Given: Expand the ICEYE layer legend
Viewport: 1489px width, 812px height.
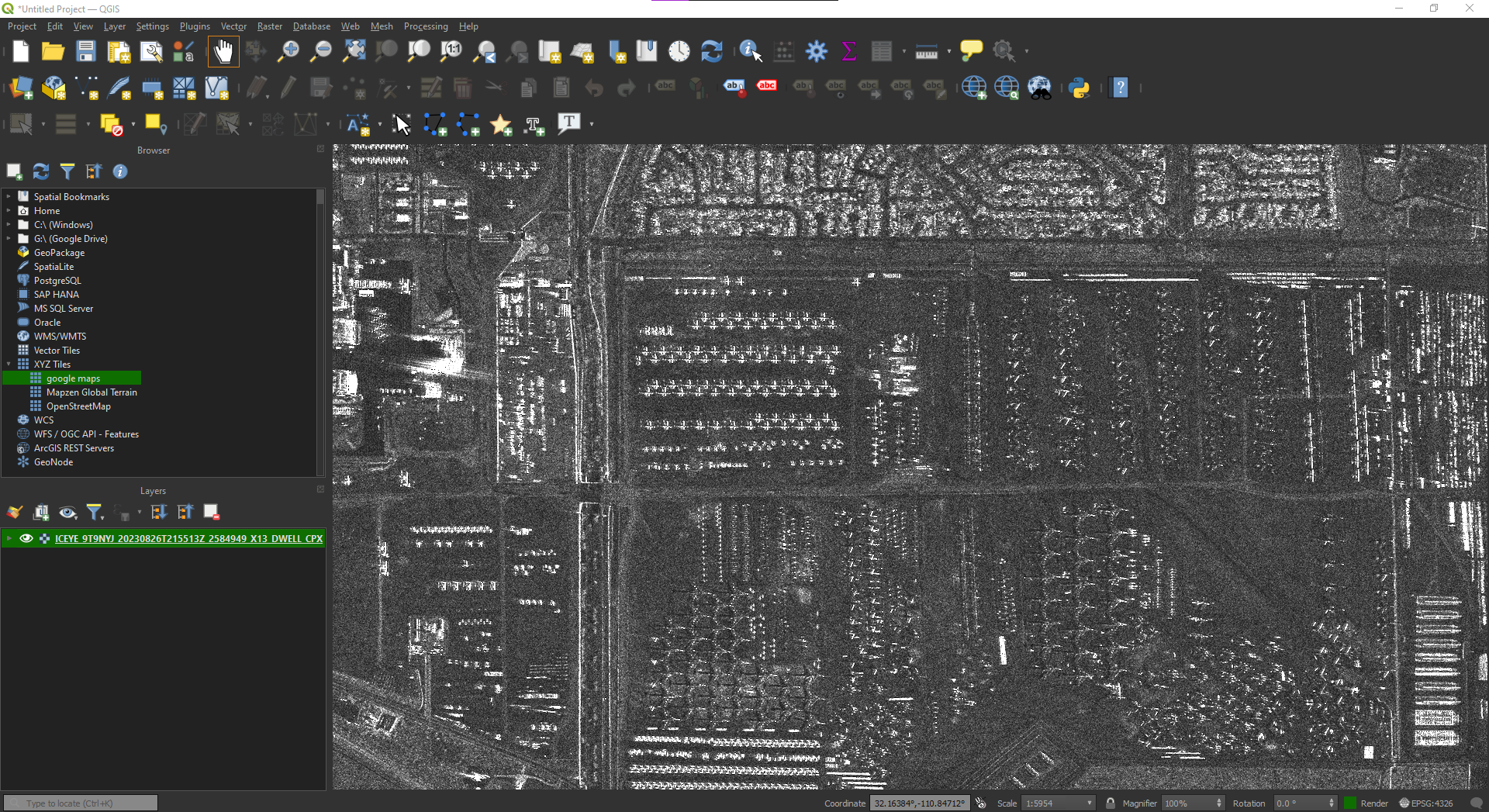Looking at the screenshot, I should 9,538.
